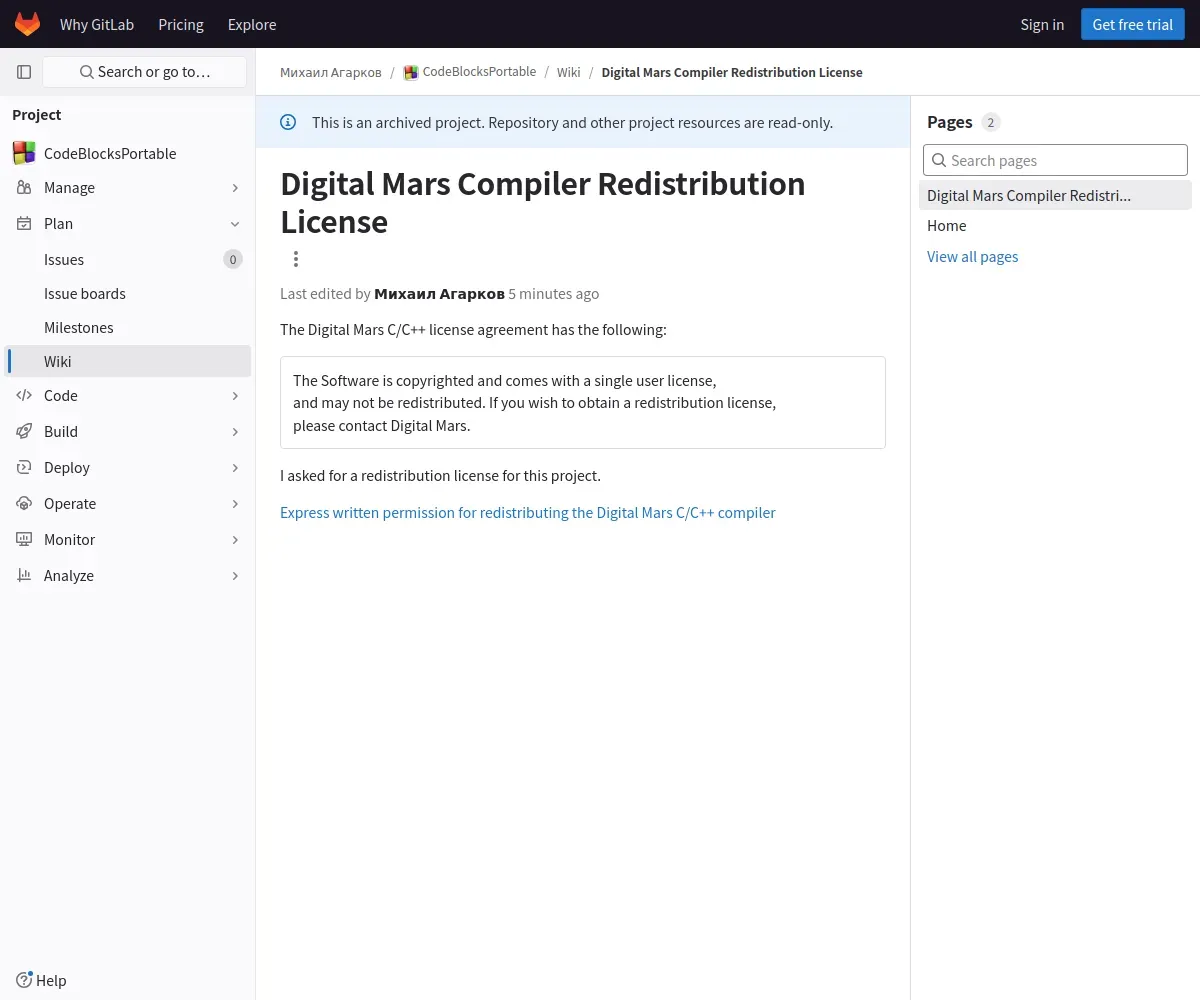Click the Digital Mars Compiler Redistribution License breadcrumb

(x=732, y=72)
